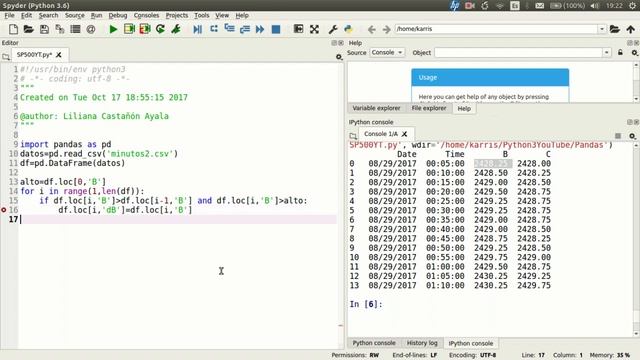
Task: Click Step return debug icon
Action: [245, 29]
